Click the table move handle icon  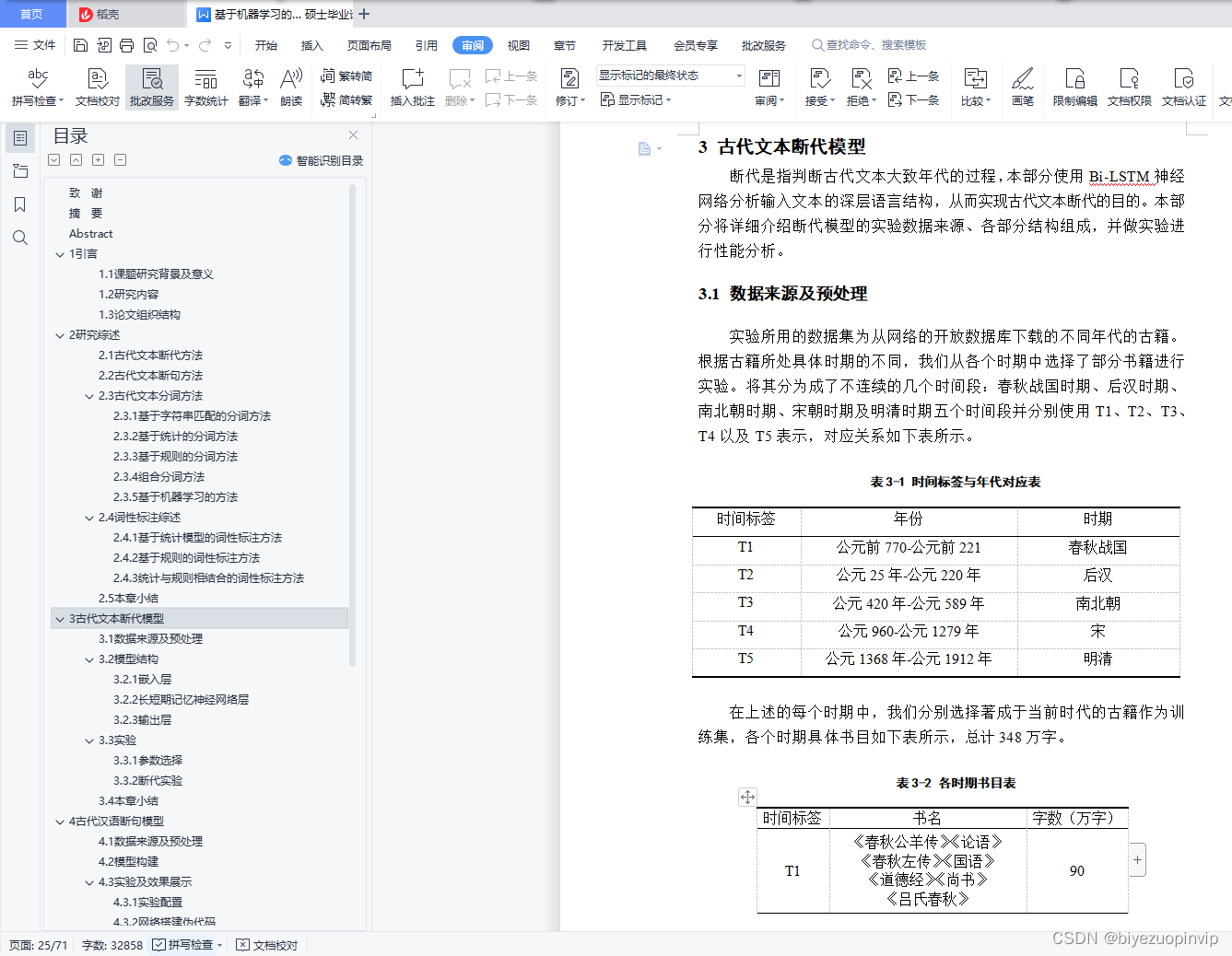pos(747,797)
